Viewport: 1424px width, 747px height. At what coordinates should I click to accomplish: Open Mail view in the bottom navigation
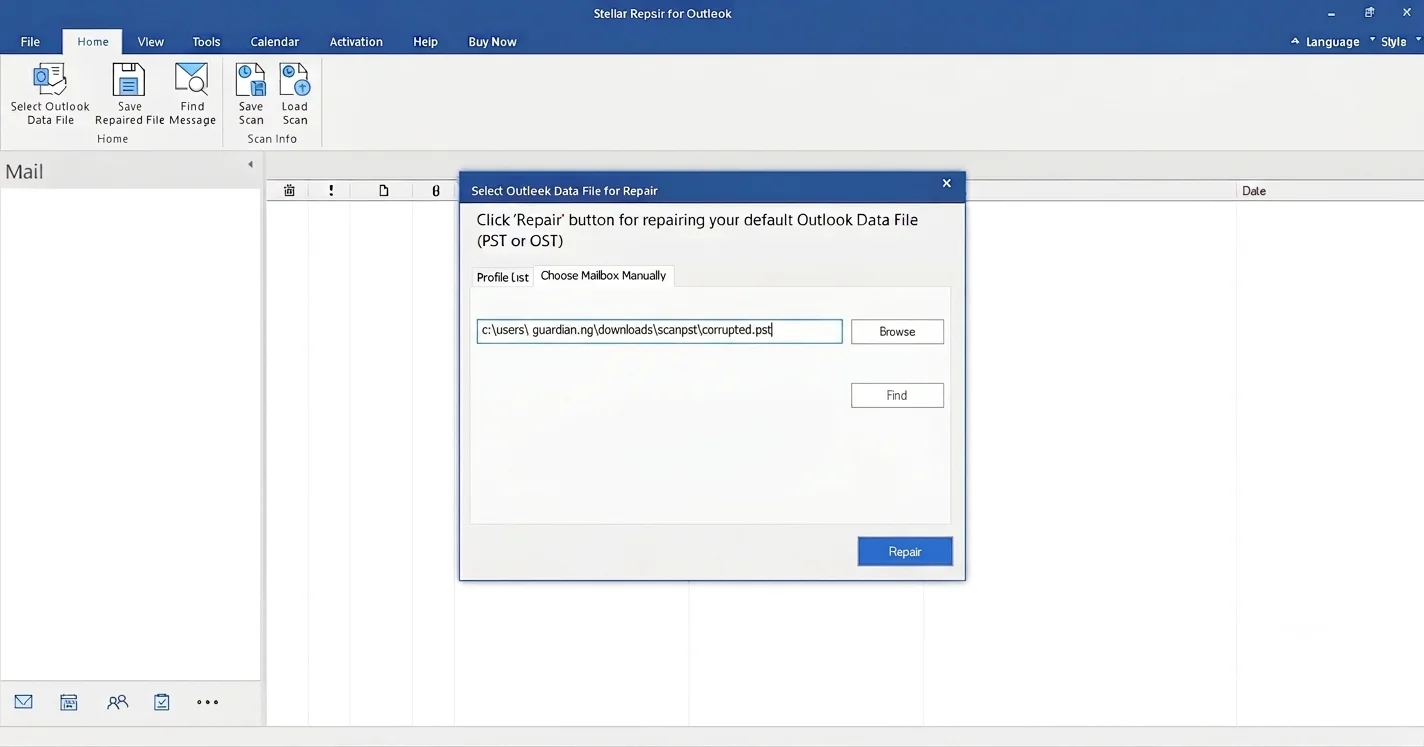point(23,702)
